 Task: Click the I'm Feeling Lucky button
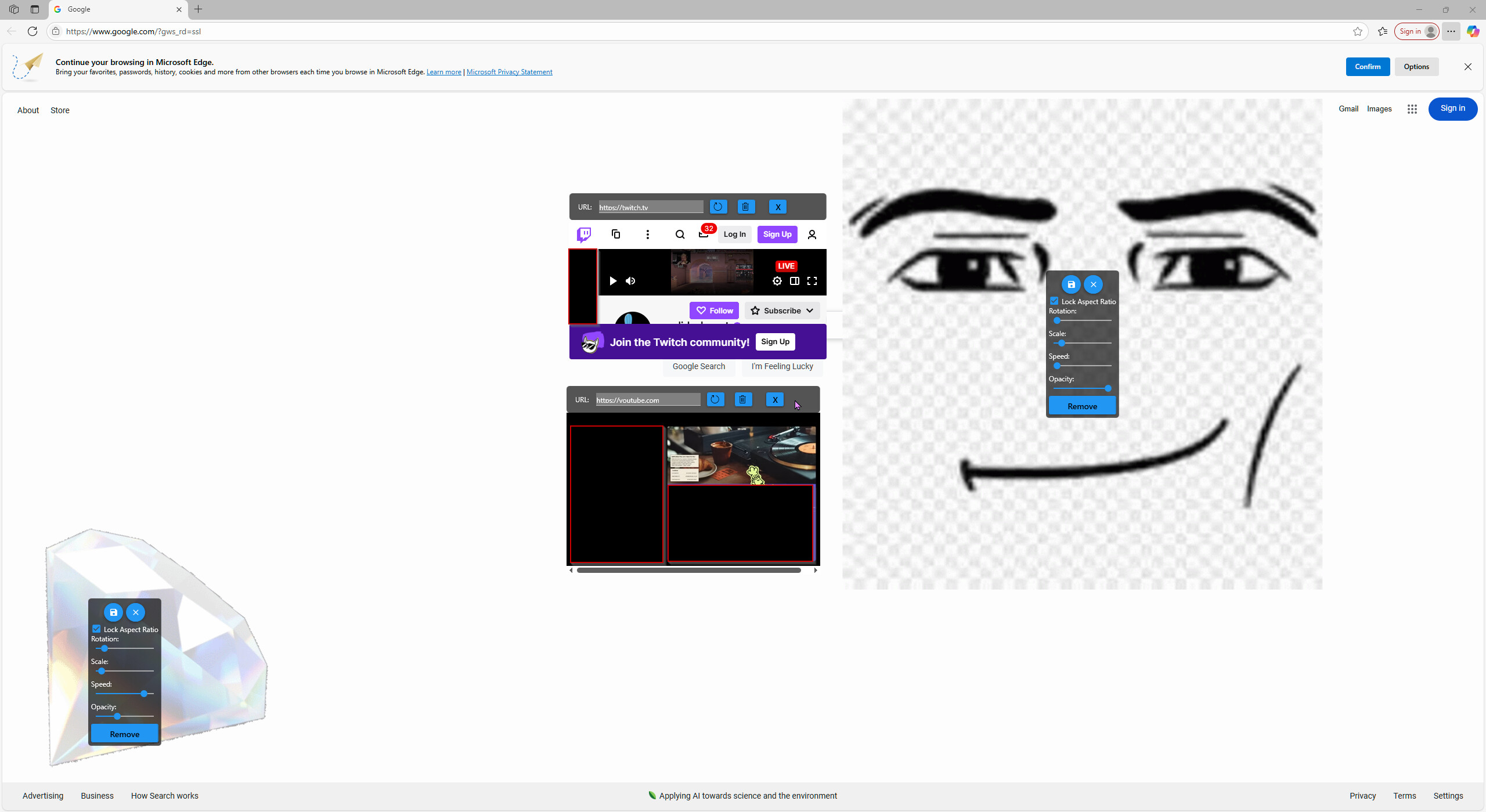(781, 366)
